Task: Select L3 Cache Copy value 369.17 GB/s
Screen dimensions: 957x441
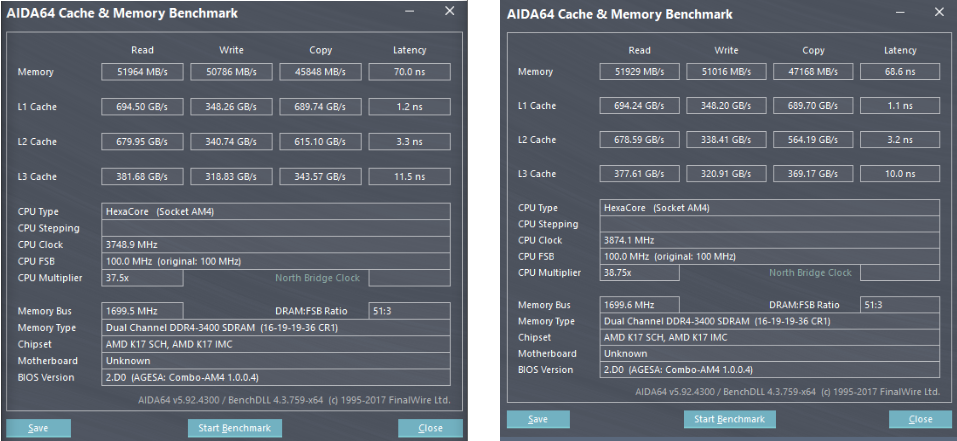Action: point(813,174)
